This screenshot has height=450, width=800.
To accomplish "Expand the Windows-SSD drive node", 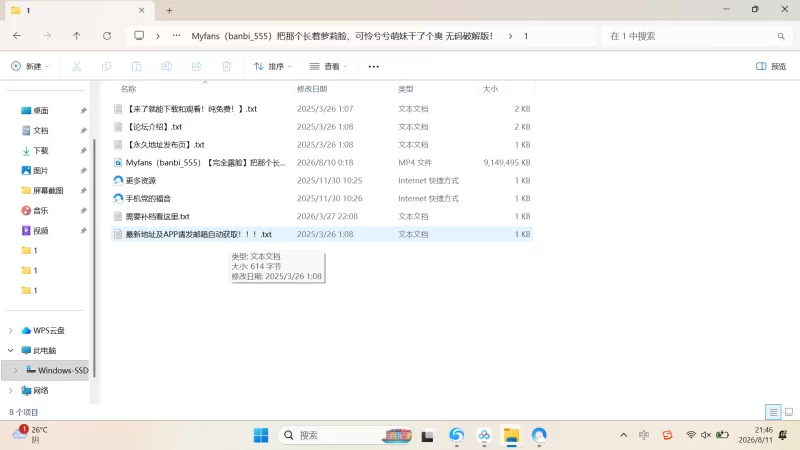I will pyautogui.click(x=15, y=370).
